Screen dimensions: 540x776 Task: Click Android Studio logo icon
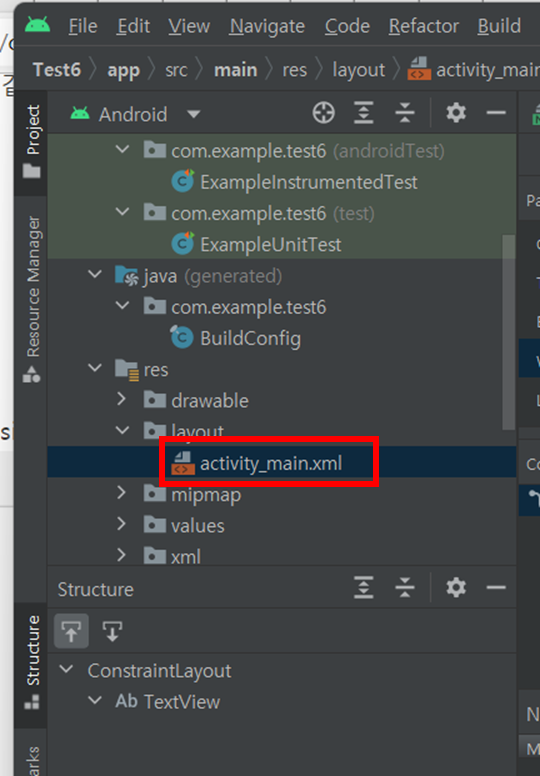pos(37,25)
